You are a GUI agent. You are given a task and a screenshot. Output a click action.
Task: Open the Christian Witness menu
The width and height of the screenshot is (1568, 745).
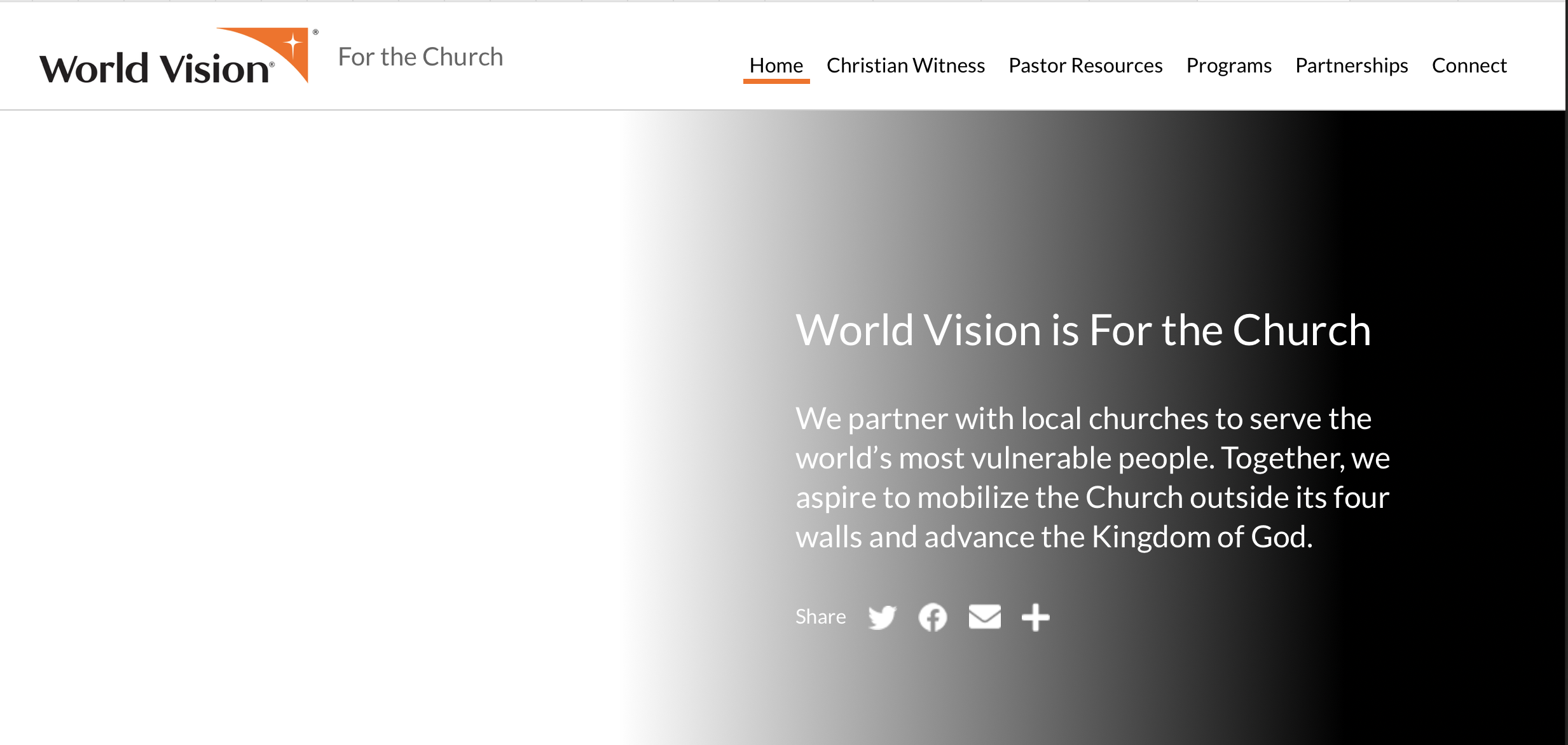[905, 65]
